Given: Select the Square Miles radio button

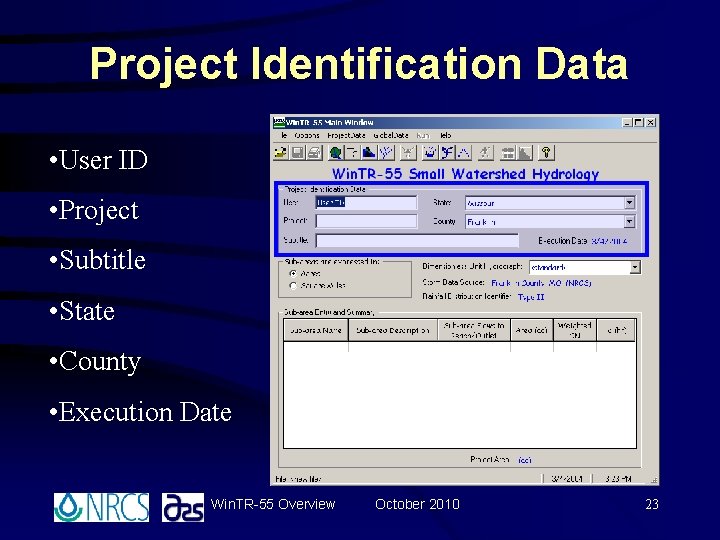Looking at the screenshot, I should [293, 286].
